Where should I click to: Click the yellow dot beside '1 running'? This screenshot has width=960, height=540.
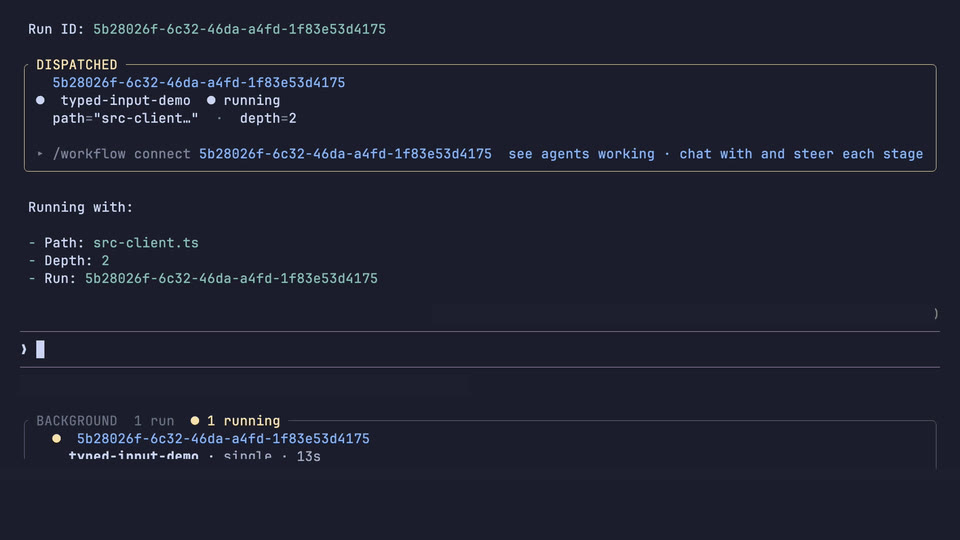[x=195, y=421]
